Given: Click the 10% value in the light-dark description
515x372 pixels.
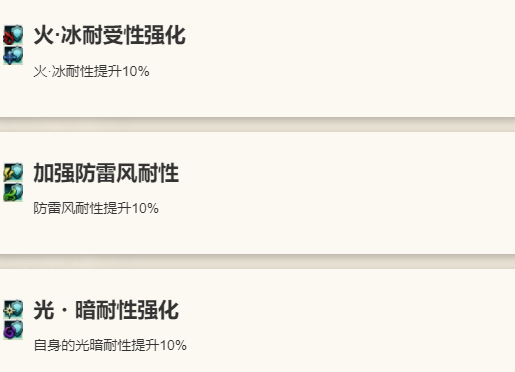Looking at the screenshot, I should [173, 345].
